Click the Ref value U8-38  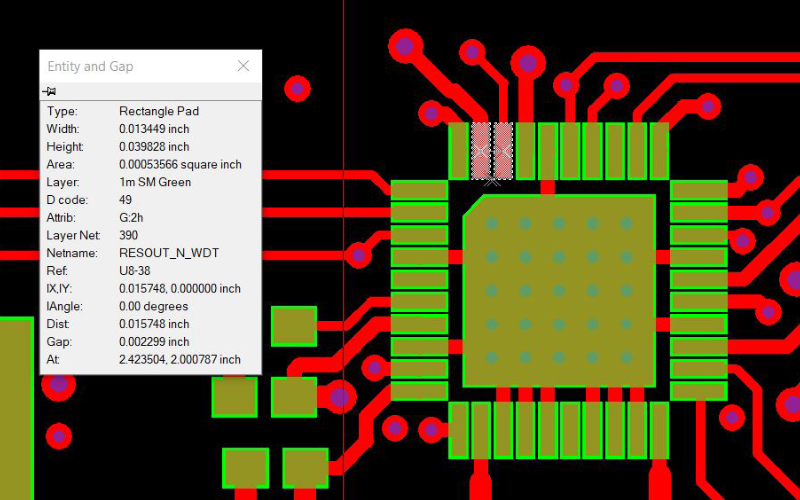point(135,271)
